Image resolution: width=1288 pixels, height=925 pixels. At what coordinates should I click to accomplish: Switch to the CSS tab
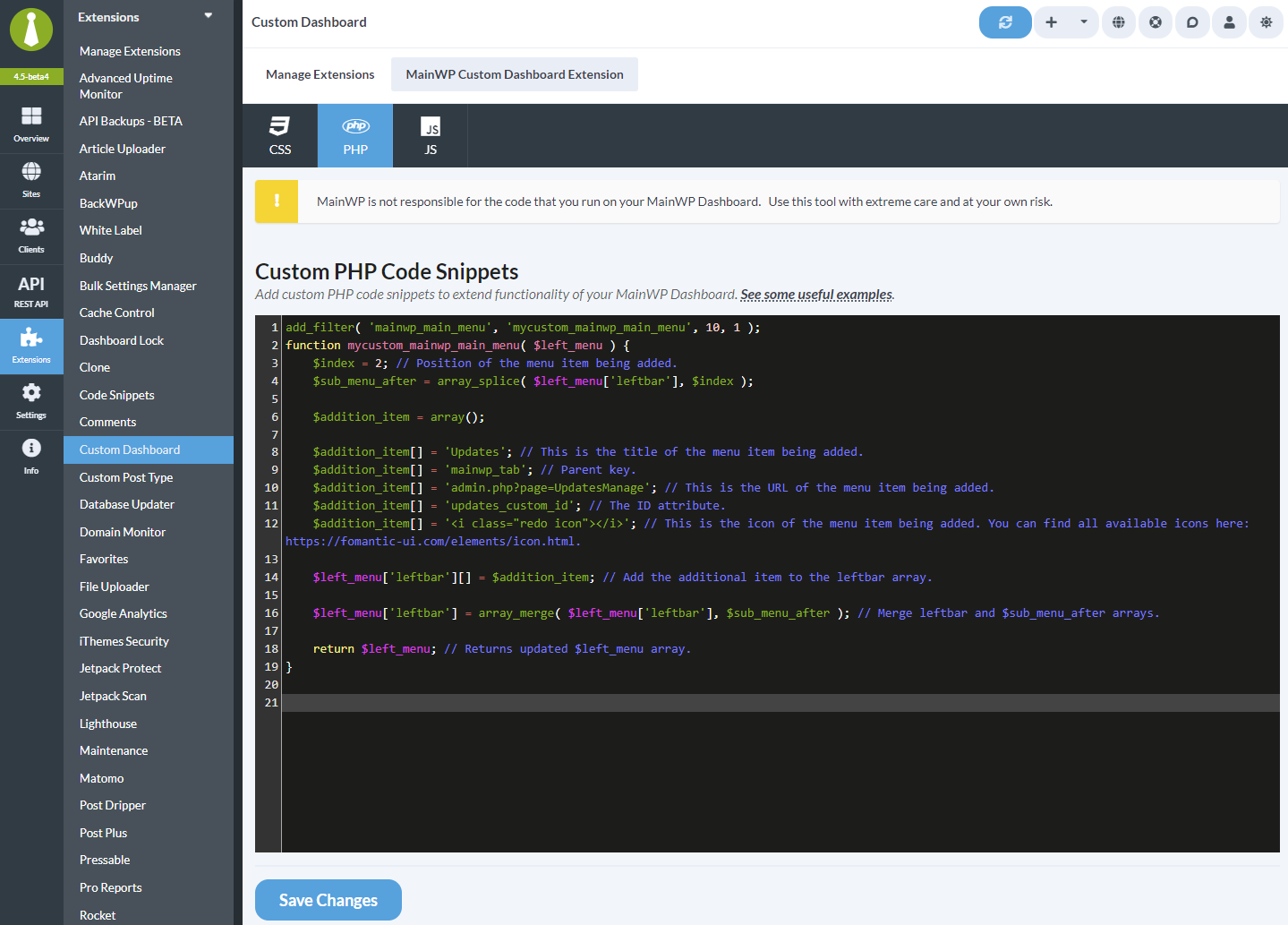(279, 135)
